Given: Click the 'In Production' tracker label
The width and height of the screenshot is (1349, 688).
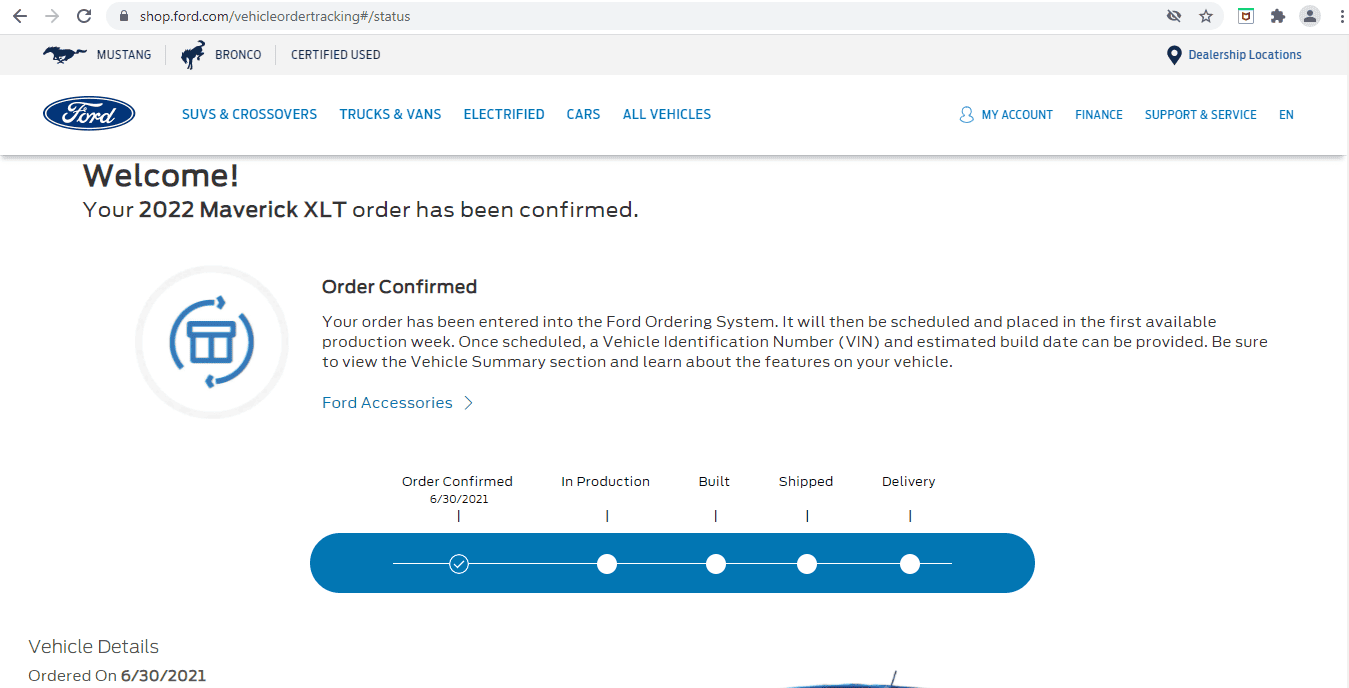Looking at the screenshot, I should pyautogui.click(x=605, y=481).
